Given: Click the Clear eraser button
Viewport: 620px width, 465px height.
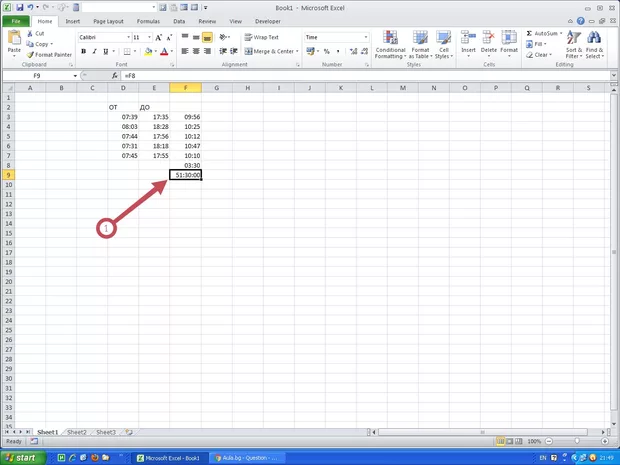Looking at the screenshot, I should (538, 55).
